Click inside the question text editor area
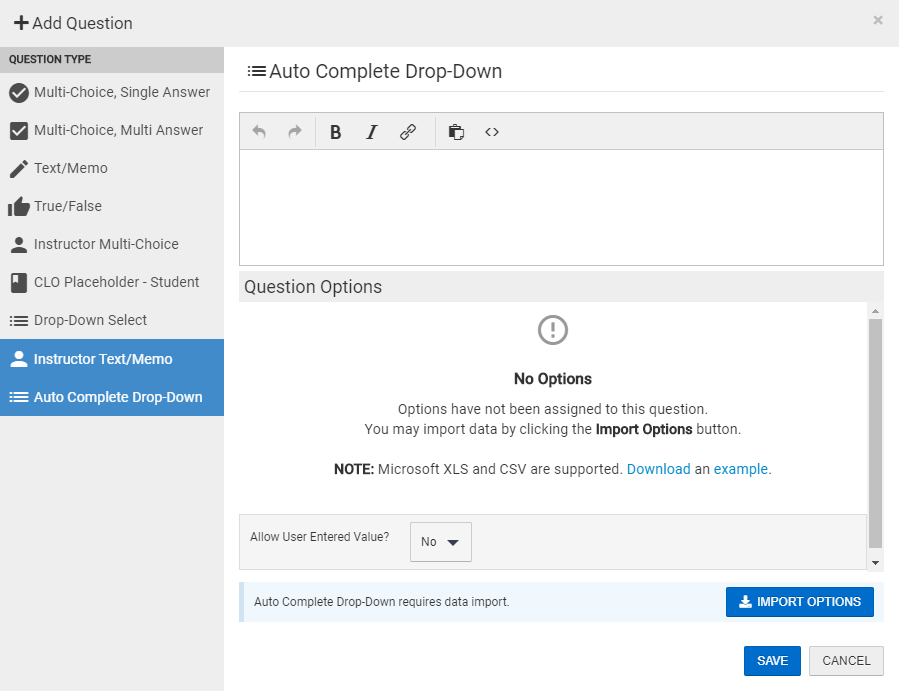This screenshot has height=691, width=899. (x=561, y=208)
